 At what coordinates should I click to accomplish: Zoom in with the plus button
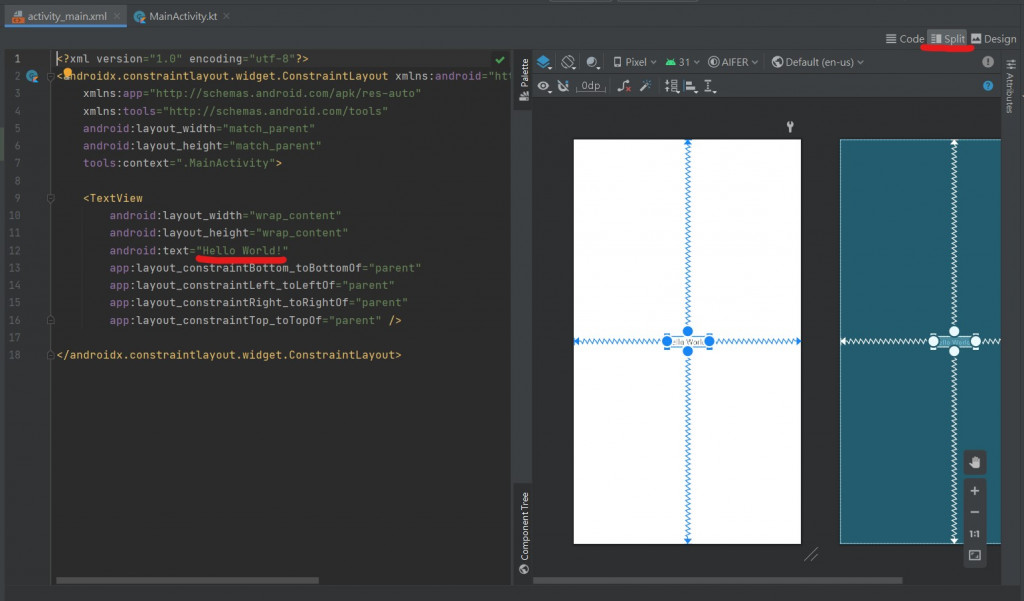click(x=974, y=491)
